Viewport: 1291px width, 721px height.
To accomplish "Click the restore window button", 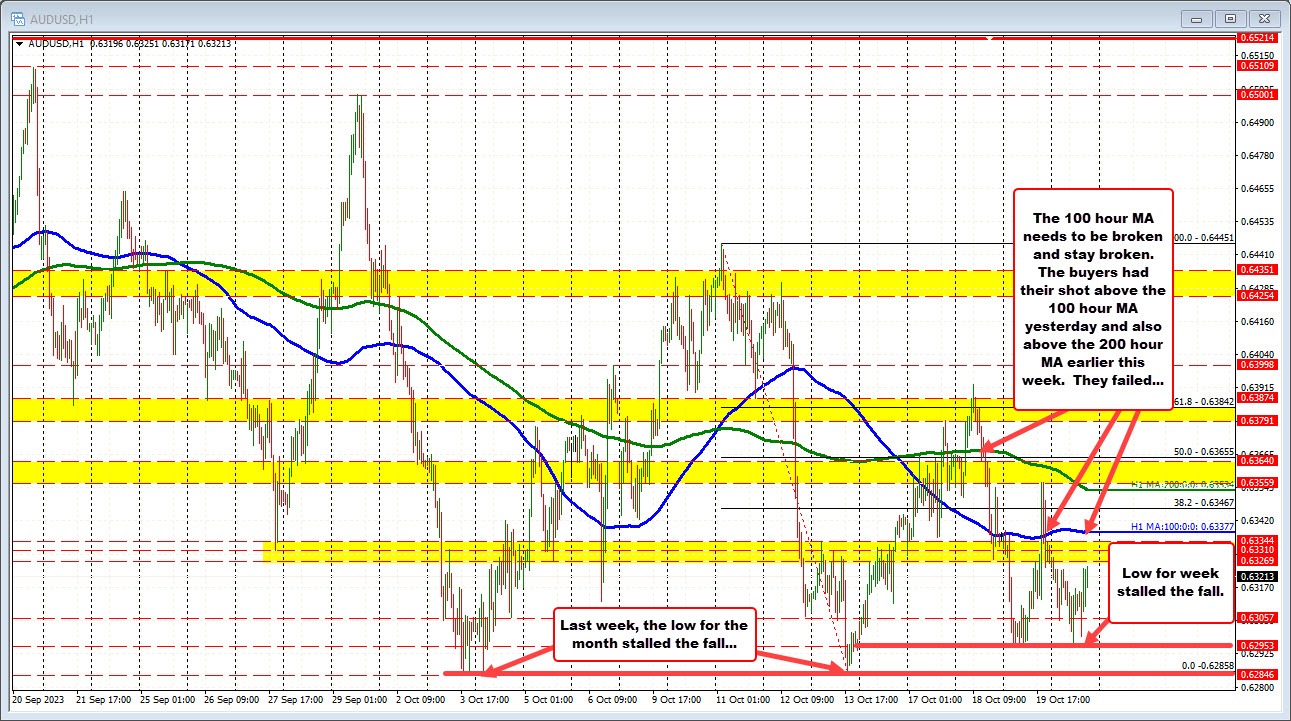I will click(1227, 17).
